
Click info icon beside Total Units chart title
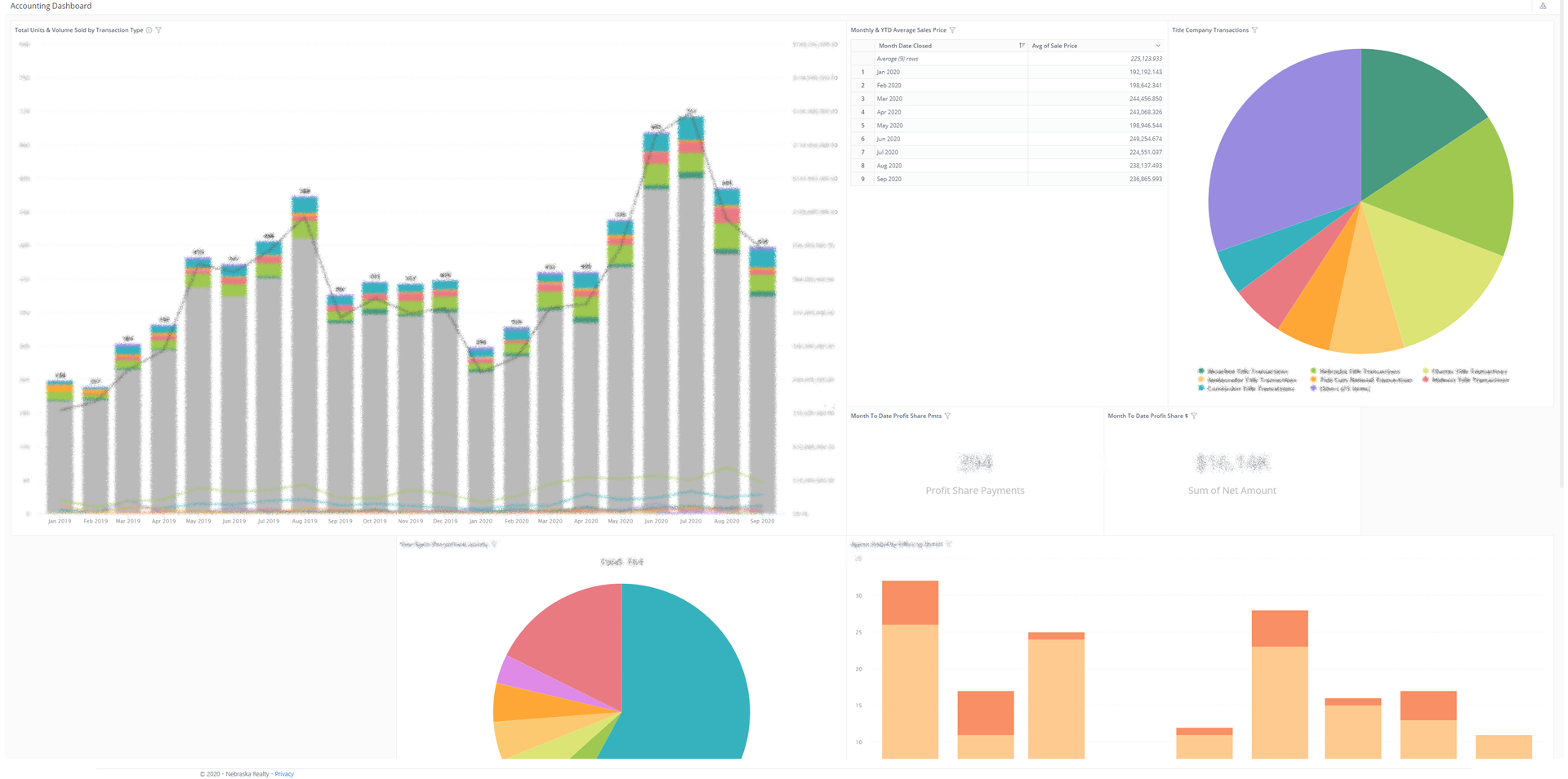pos(149,30)
